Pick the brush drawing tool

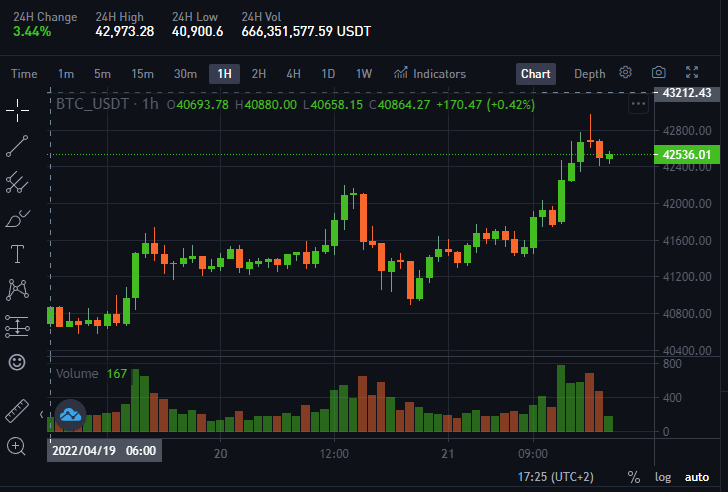pyautogui.click(x=17, y=218)
